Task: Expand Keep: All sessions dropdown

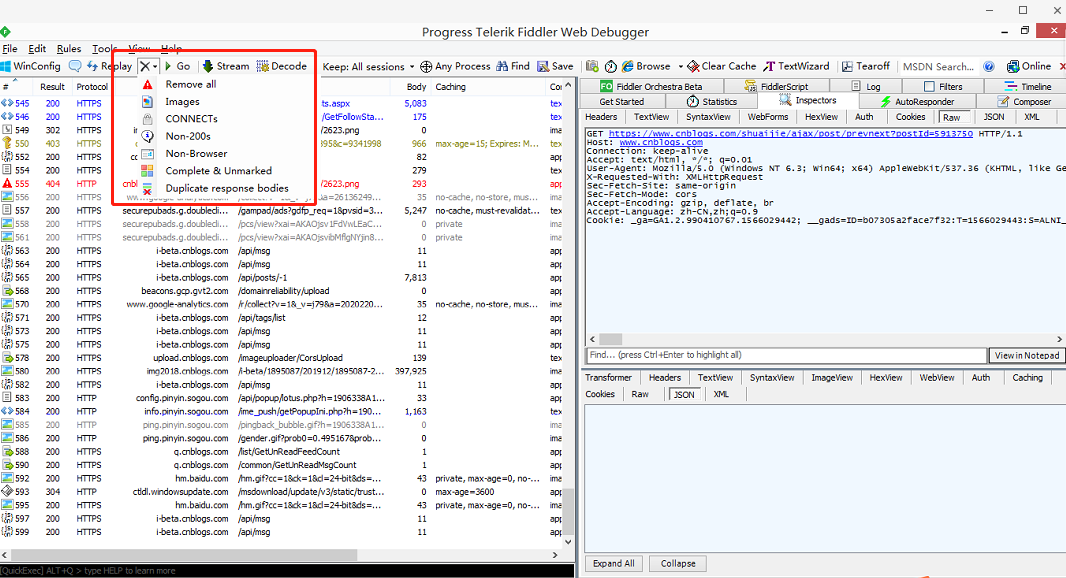Action: tap(368, 67)
